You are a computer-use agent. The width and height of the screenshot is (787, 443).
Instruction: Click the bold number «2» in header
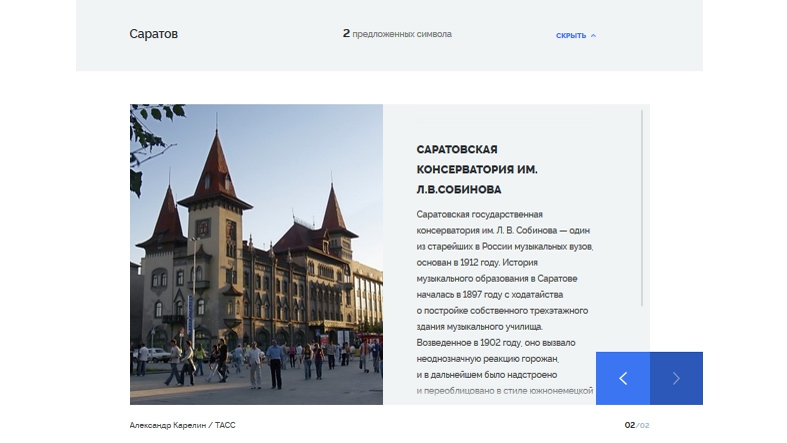(x=346, y=34)
